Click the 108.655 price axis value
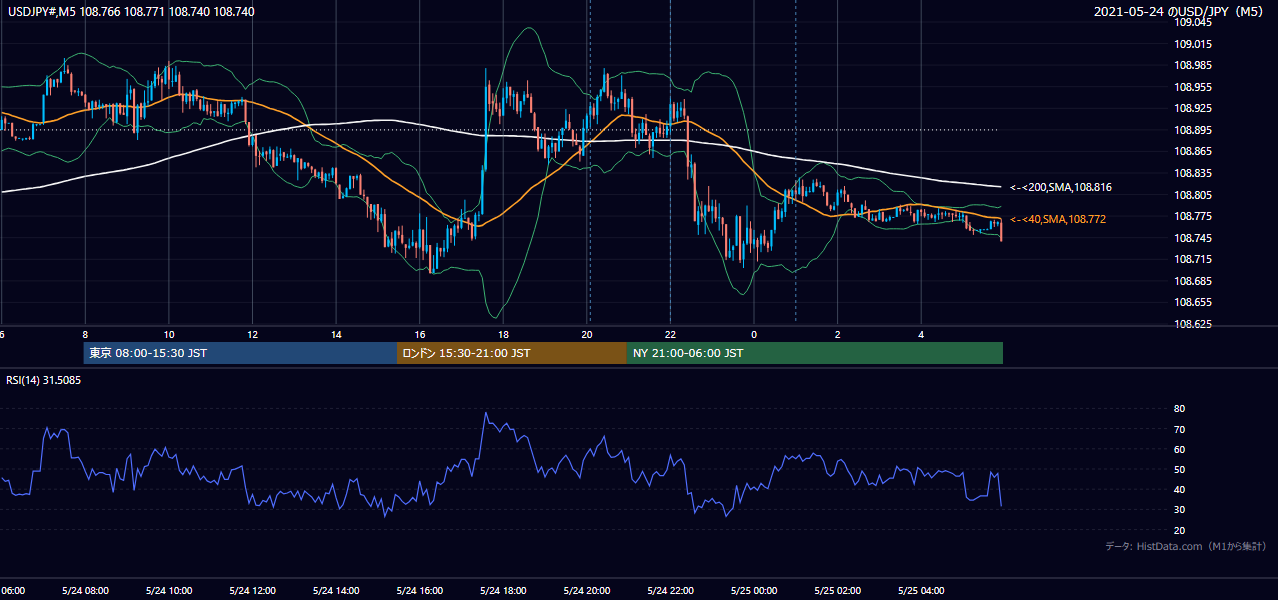The width and height of the screenshot is (1278, 600). click(x=1194, y=302)
